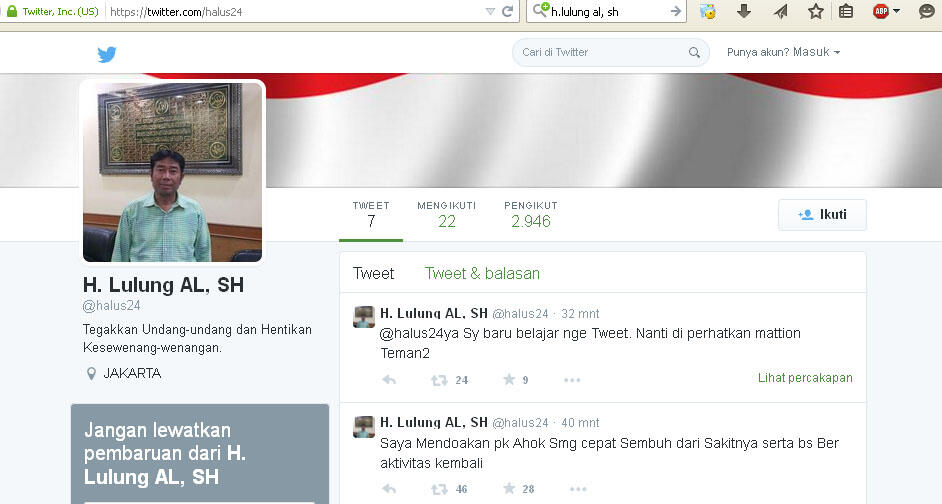Click author name on the 32 mnt tweet

(x=434, y=313)
